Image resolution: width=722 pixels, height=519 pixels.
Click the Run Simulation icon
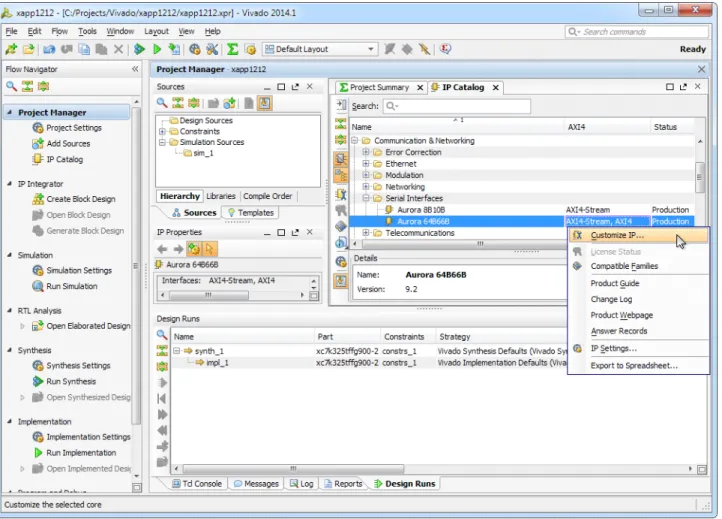pos(38,286)
